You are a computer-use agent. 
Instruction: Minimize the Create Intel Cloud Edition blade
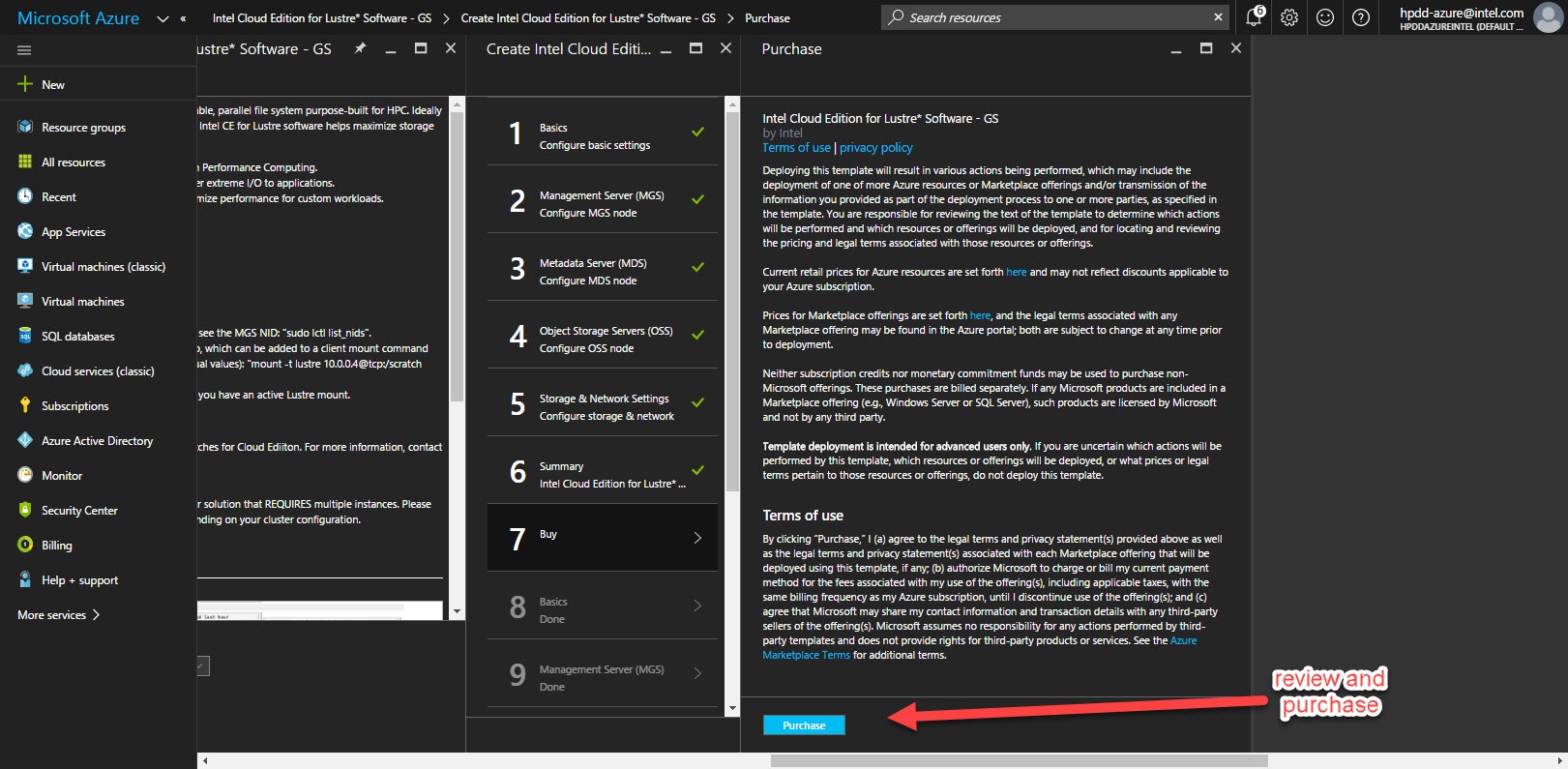pos(666,50)
